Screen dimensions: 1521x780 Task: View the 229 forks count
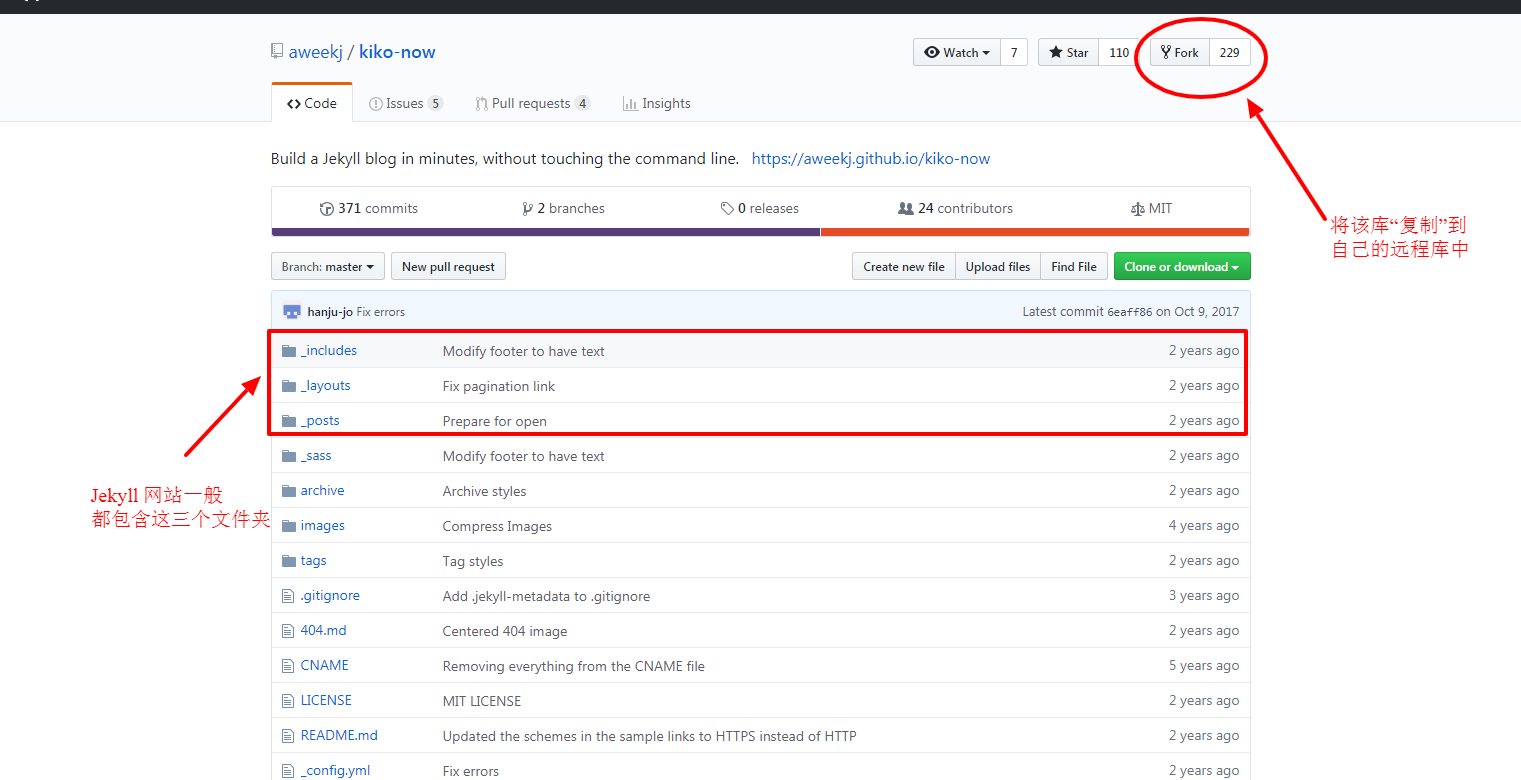click(x=1230, y=53)
